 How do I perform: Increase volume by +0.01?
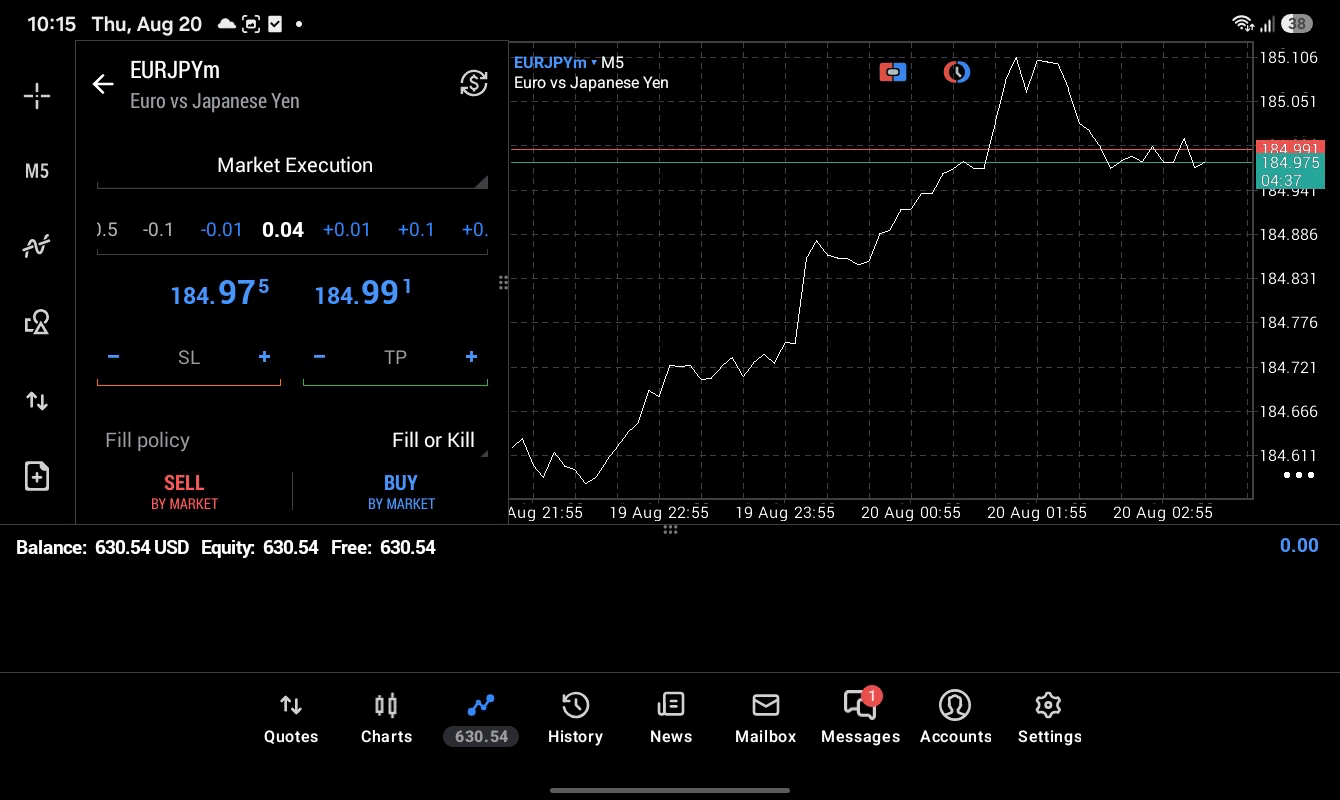(x=346, y=230)
